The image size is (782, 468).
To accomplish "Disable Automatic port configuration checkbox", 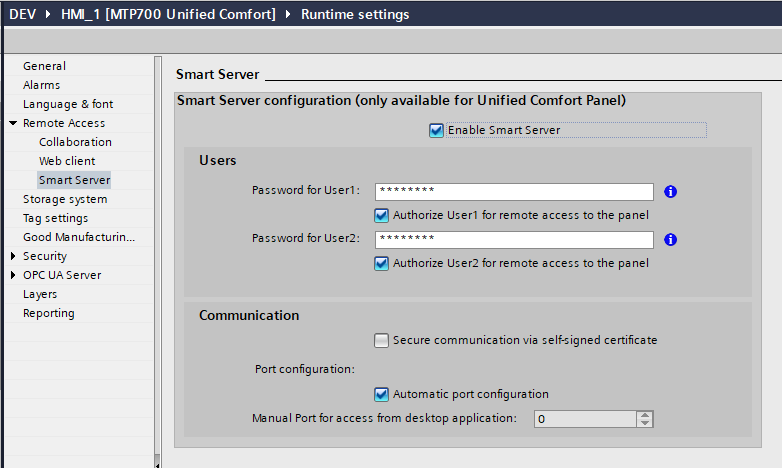I will click(381, 395).
